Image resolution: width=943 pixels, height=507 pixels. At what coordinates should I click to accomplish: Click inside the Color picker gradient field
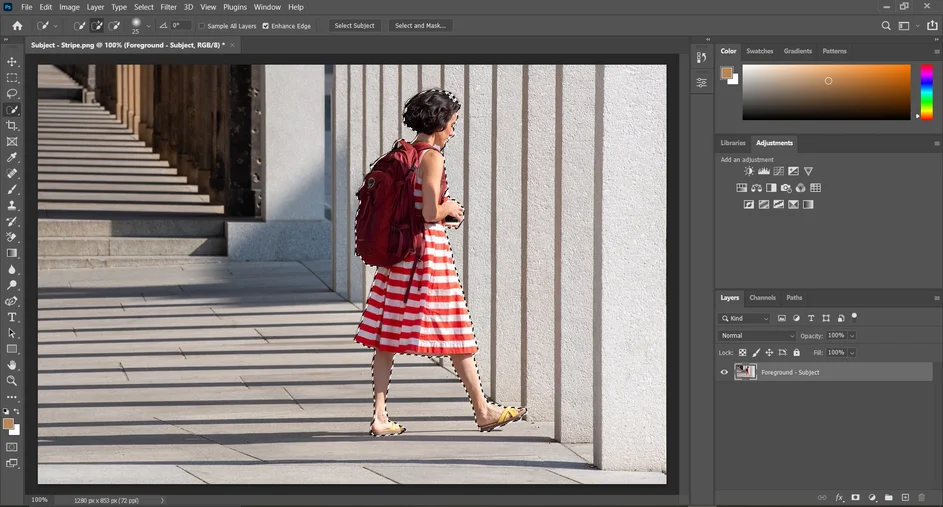(826, 92)
